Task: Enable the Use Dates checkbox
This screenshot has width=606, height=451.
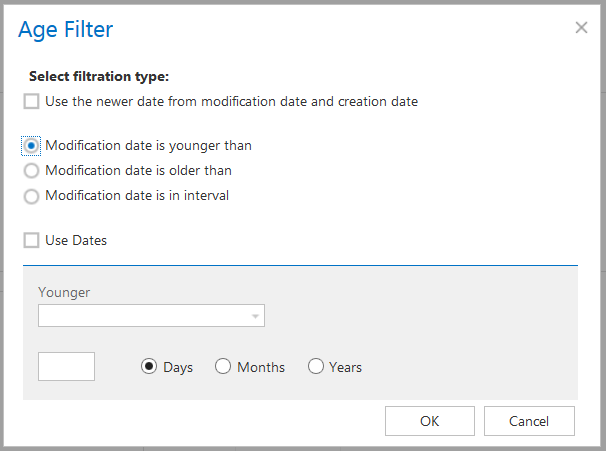Action: [x=32, y=240]
